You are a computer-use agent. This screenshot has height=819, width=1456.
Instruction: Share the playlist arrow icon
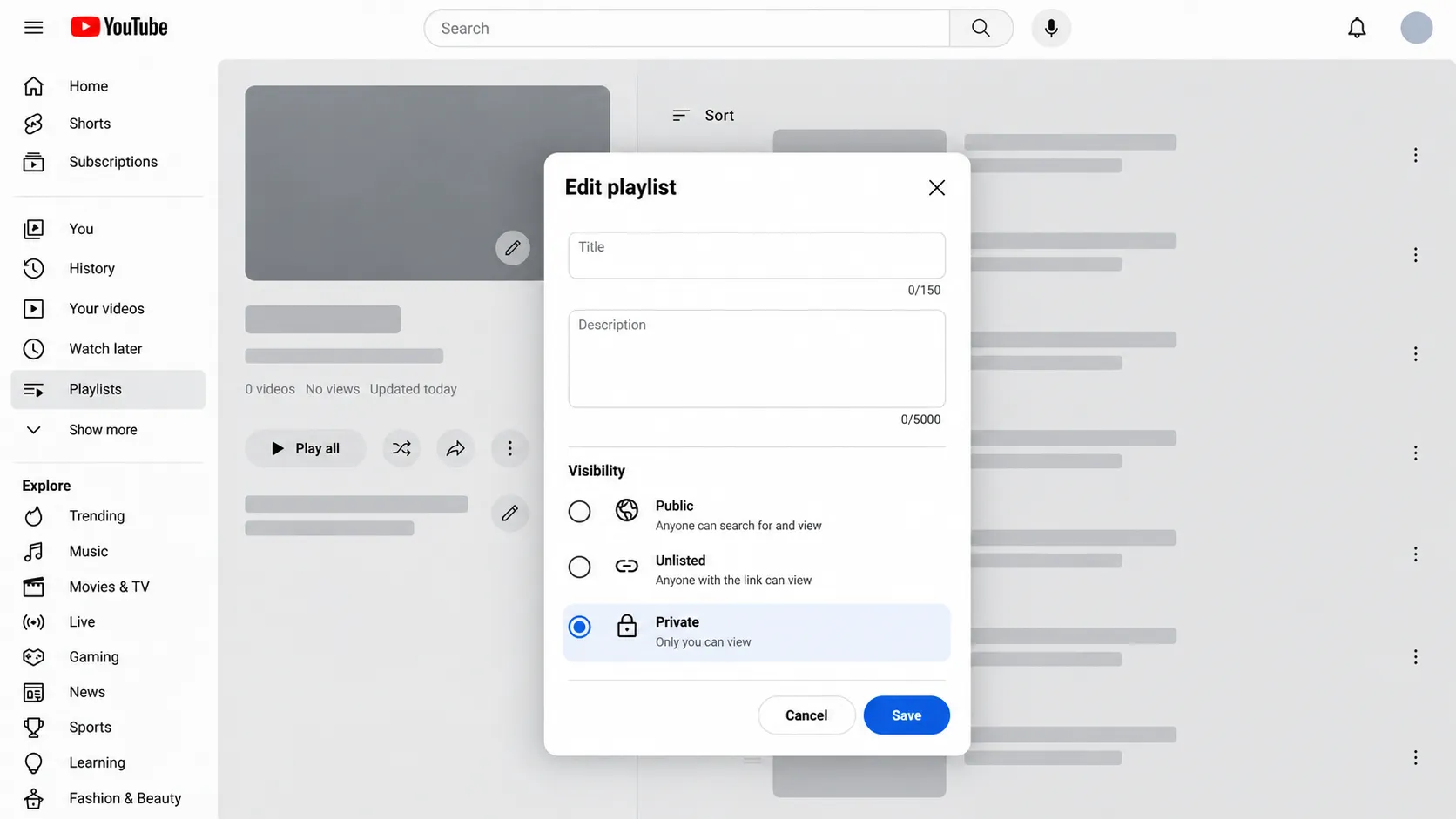(455, 448)
